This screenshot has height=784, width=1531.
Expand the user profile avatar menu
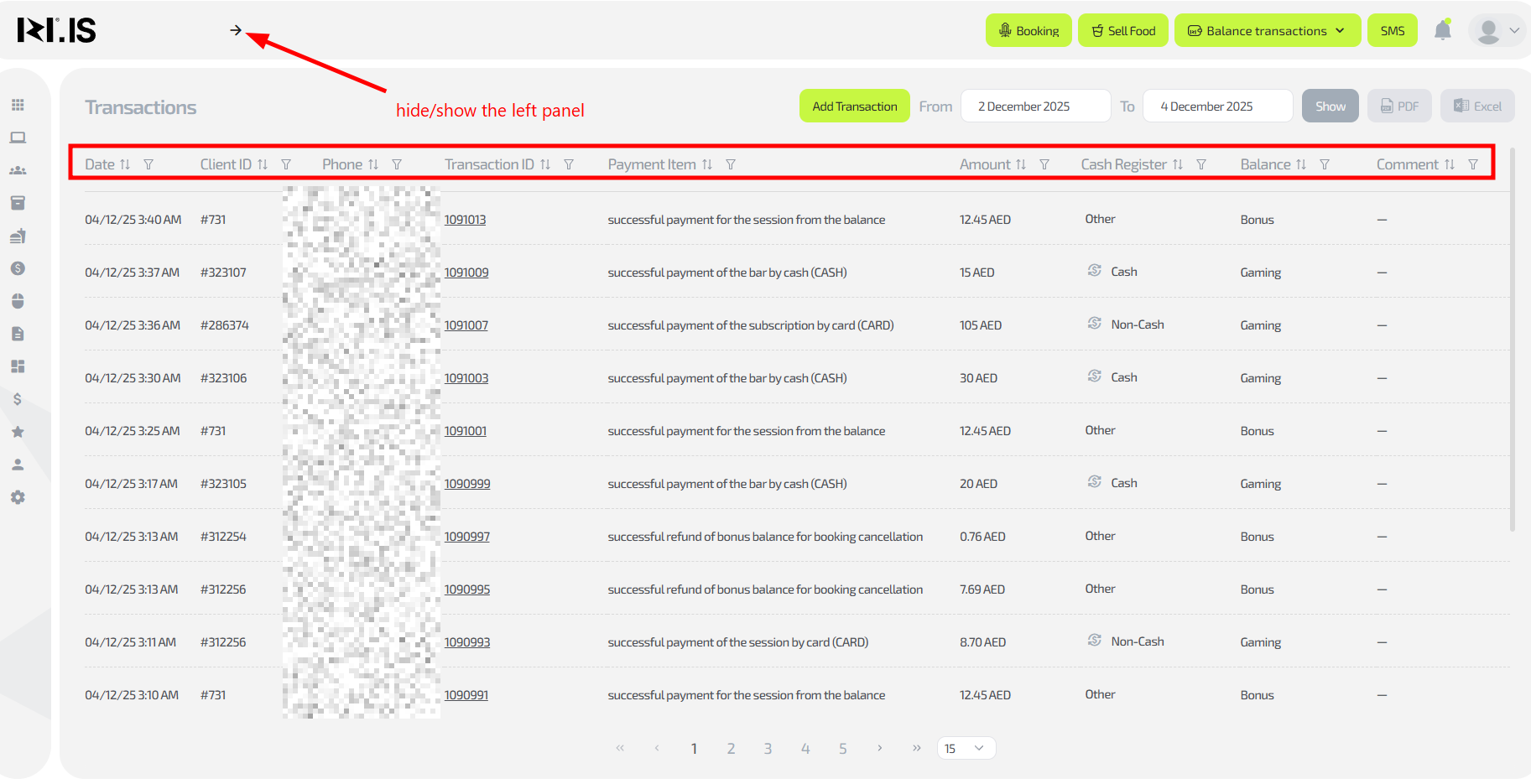coord(1498,31)
